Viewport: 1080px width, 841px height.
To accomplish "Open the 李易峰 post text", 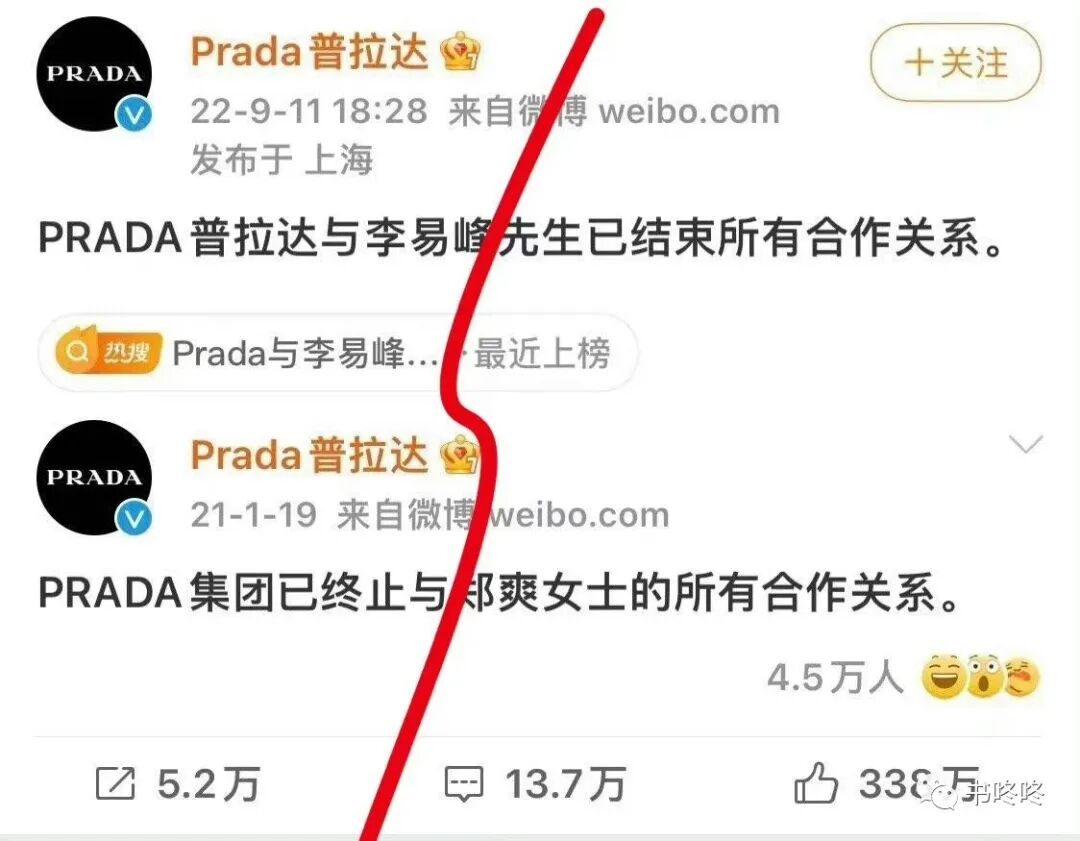I will pos(521,237).
